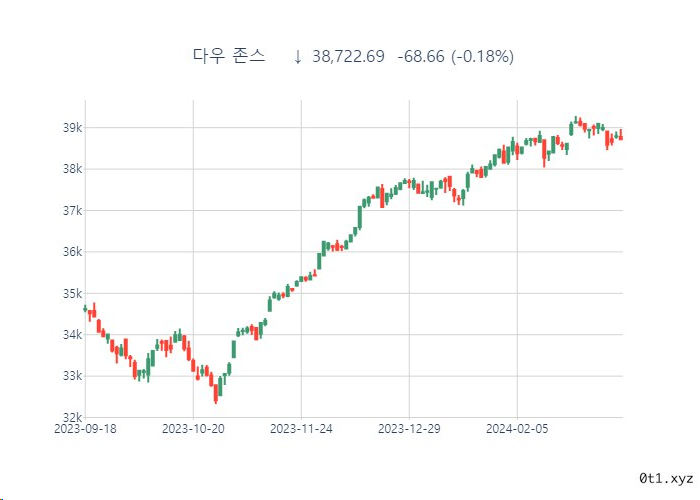This screenshot has height=500, width=700.
Task: Click the percent change (-0.18%)
Action: point(483,57)
